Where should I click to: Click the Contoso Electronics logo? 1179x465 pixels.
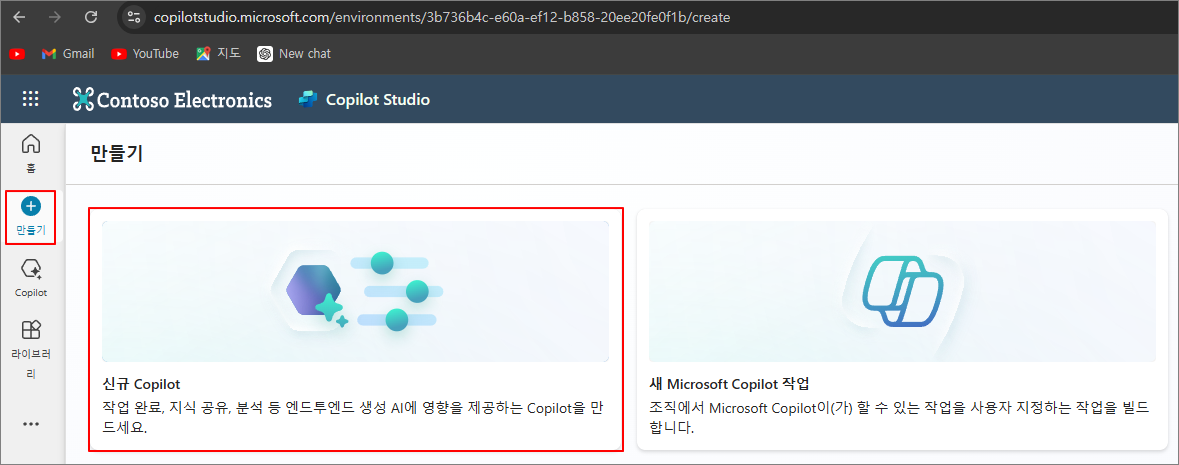[x=172, y=99]
